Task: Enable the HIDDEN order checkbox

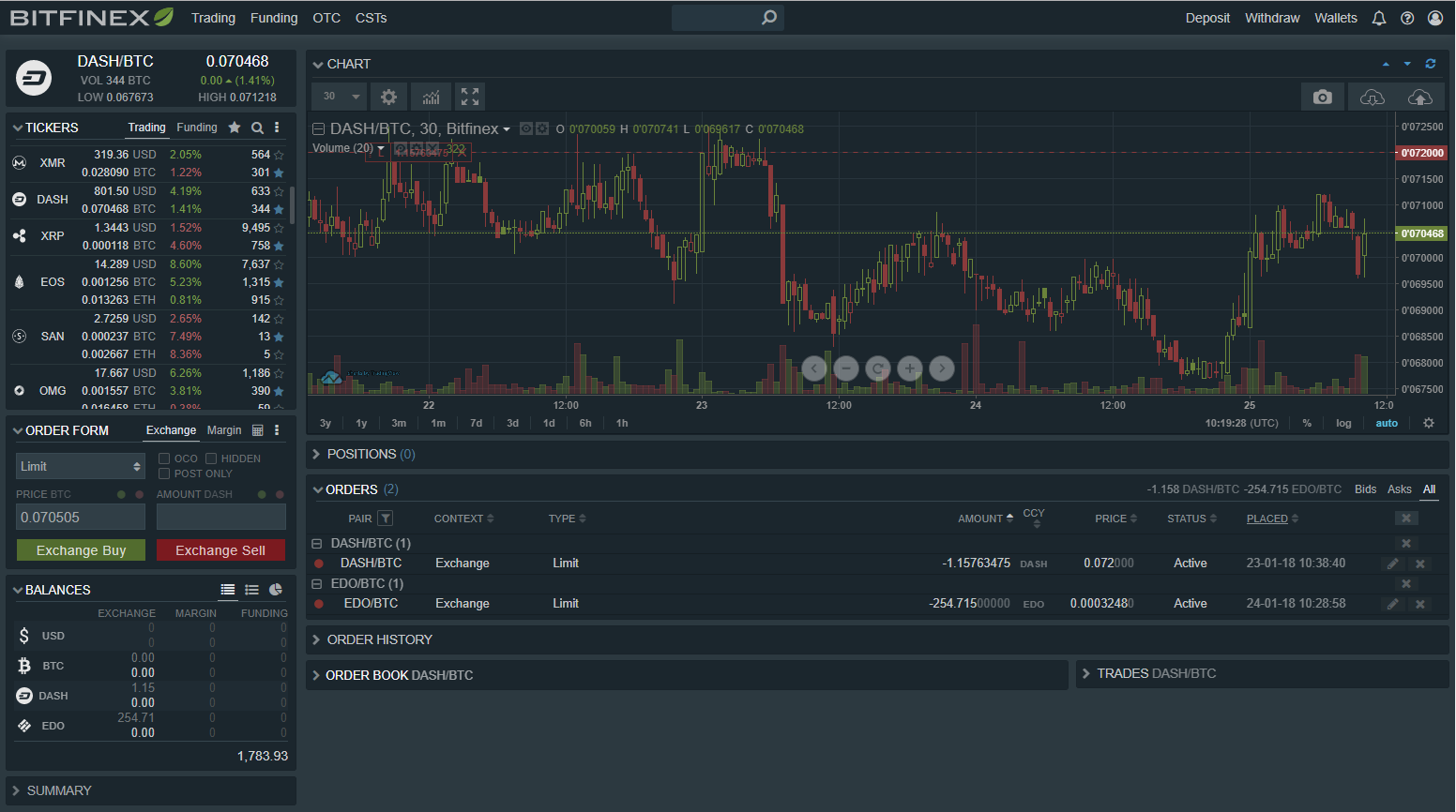Action: [x=211, y=459]
